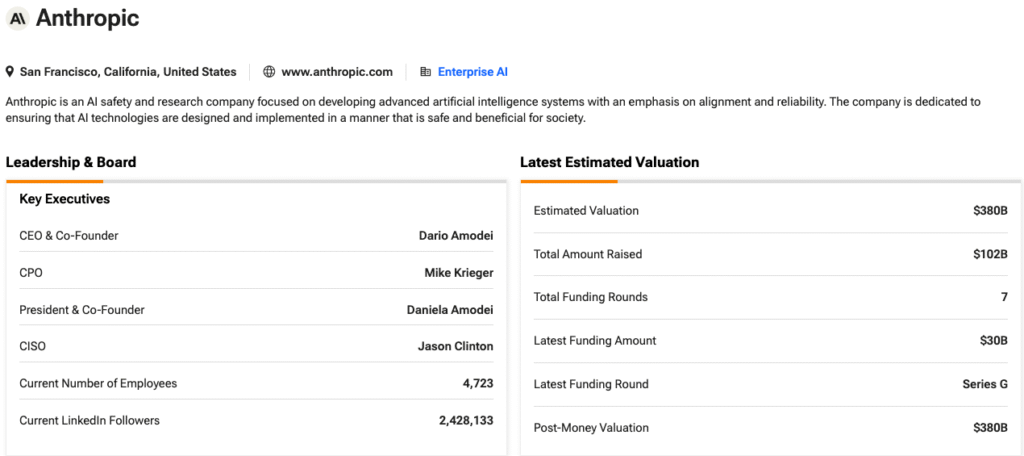This screenshot has height=456, width=1024.
Task: Click the location pin icon
Action: point(10,72)
